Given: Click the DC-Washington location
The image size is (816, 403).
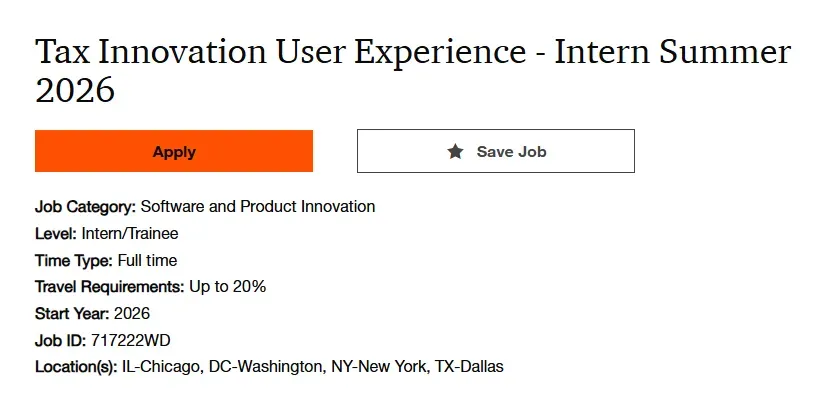Looking at the screenshot, I should pyautogui.click(x=264, y=367).
